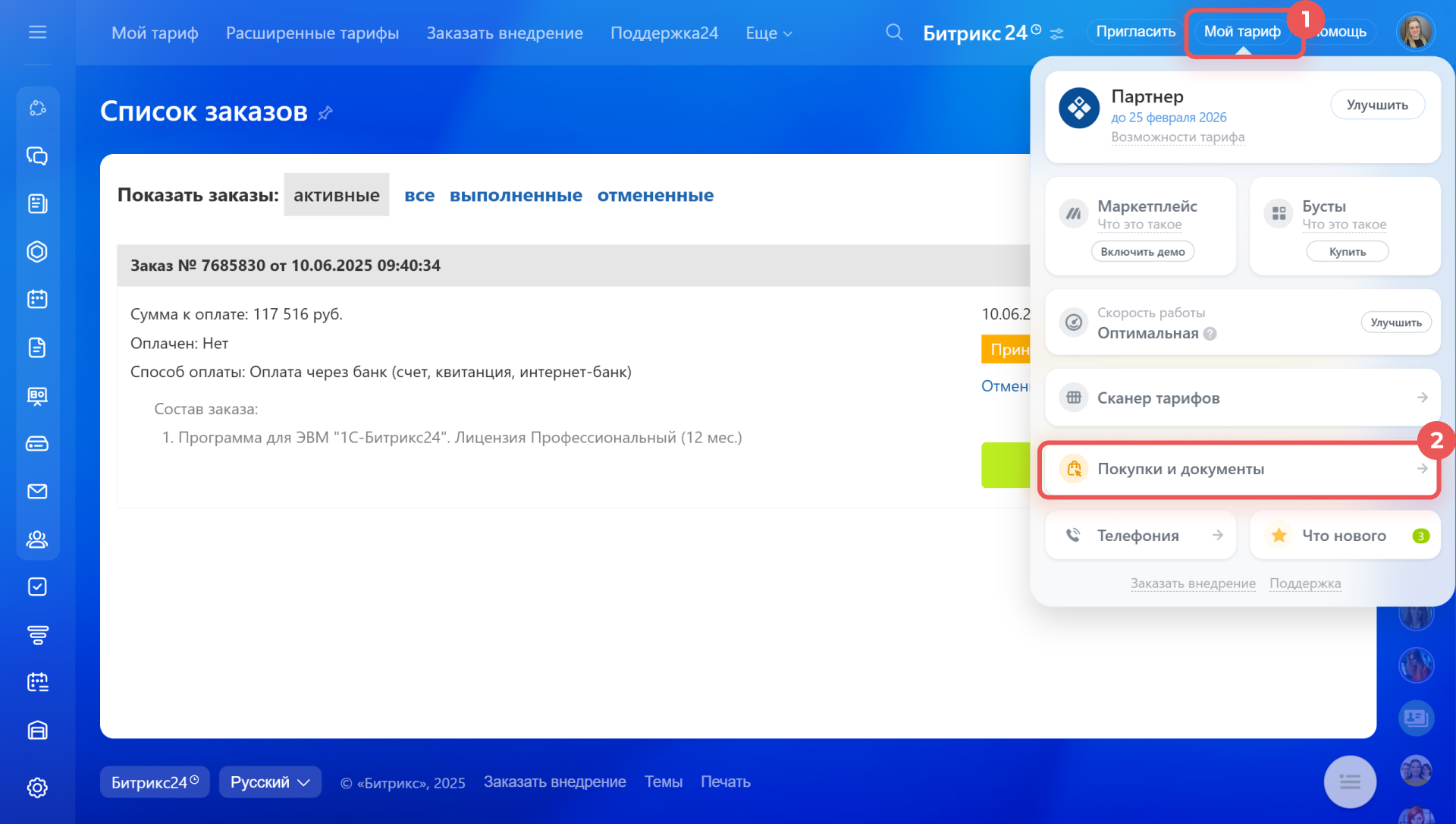Click Включить демо for Маркетплейс
The image size is (1456, 824).
click(1143, 252)
